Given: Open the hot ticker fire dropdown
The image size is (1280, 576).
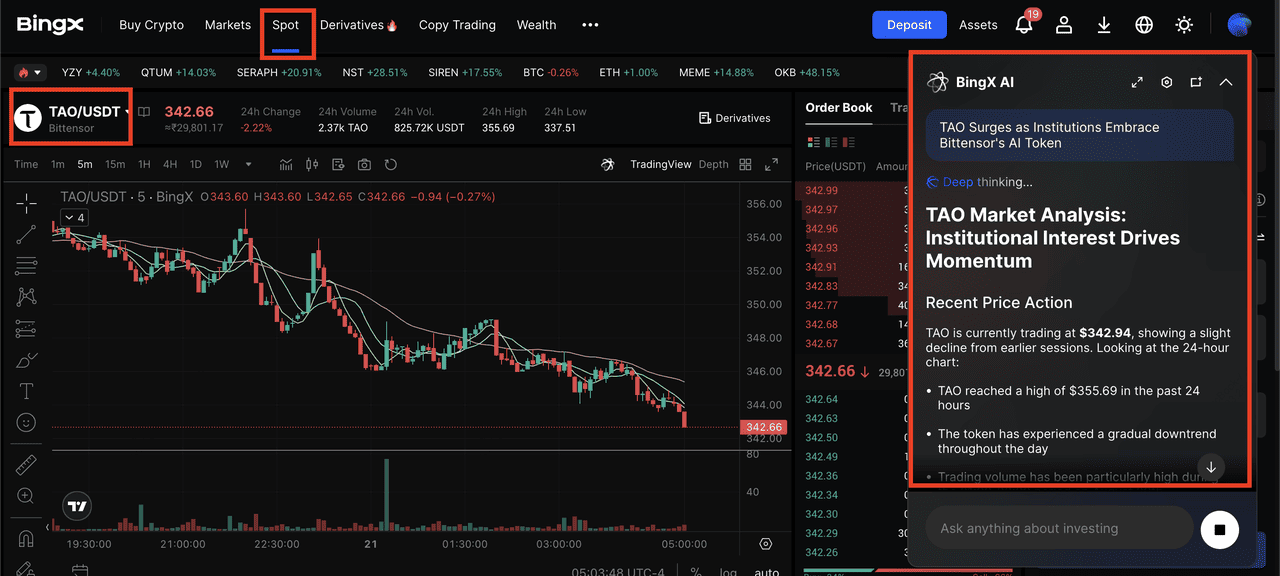Looking at the screenshot, I should [29, 72].
